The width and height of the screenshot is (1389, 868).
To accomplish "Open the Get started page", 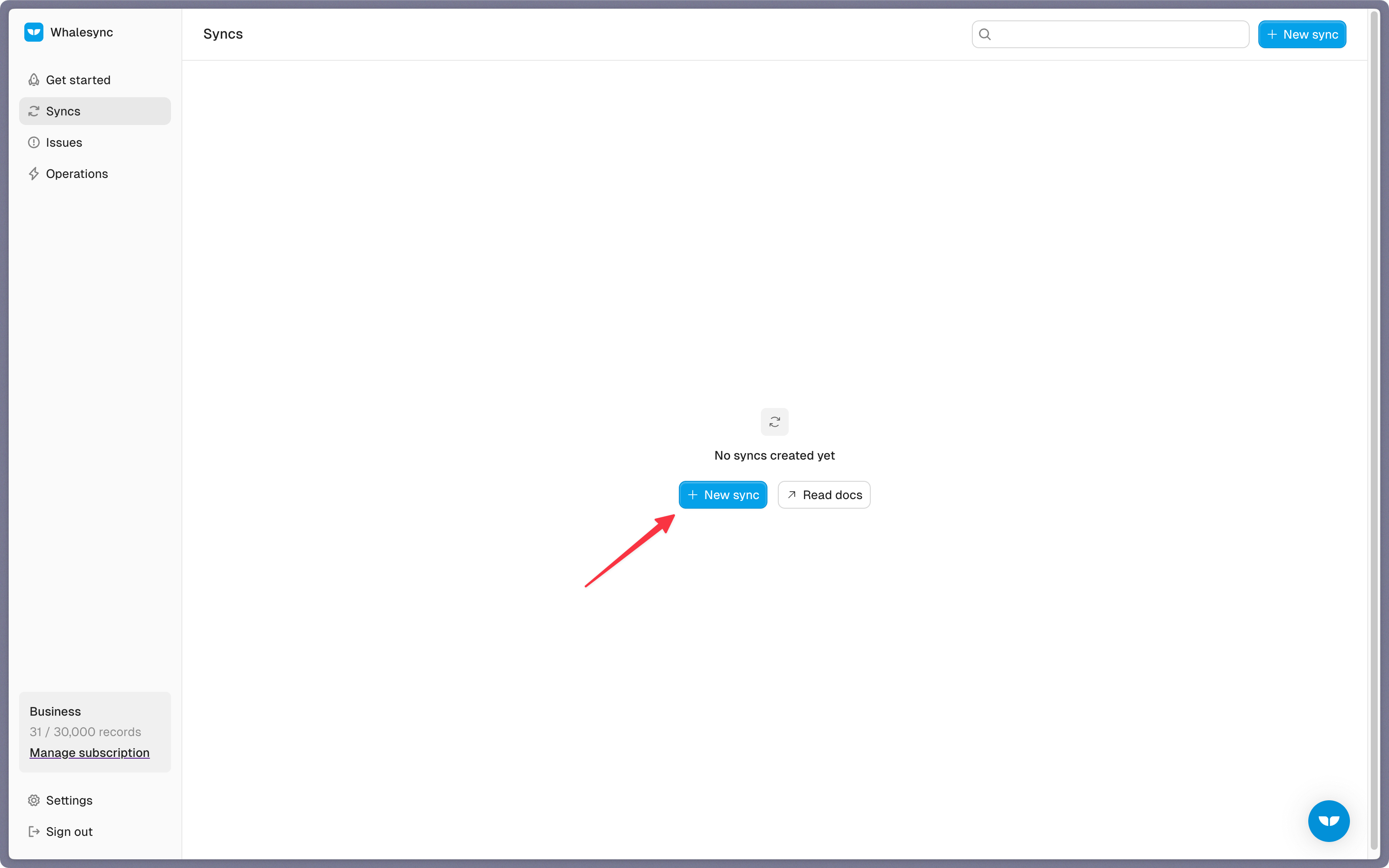I will click(x=95, y=80).
